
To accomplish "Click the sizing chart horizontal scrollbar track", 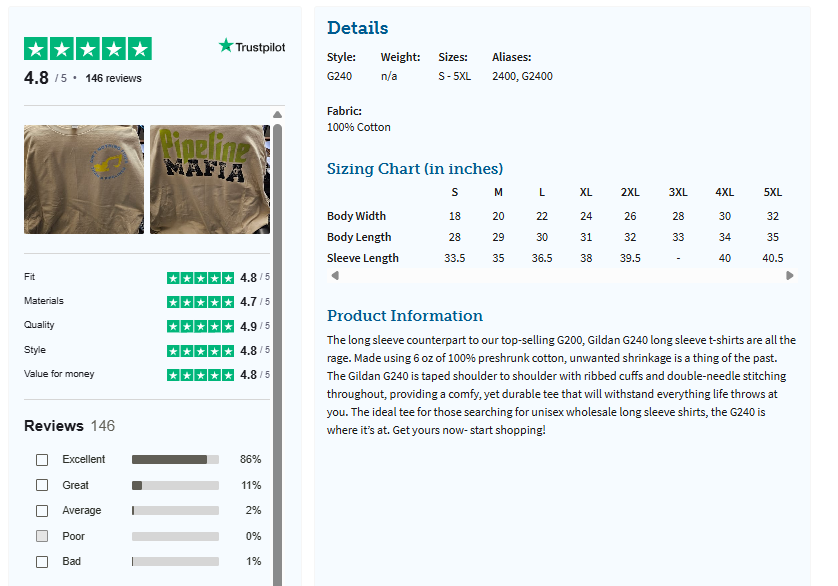I will click(562, 275).
